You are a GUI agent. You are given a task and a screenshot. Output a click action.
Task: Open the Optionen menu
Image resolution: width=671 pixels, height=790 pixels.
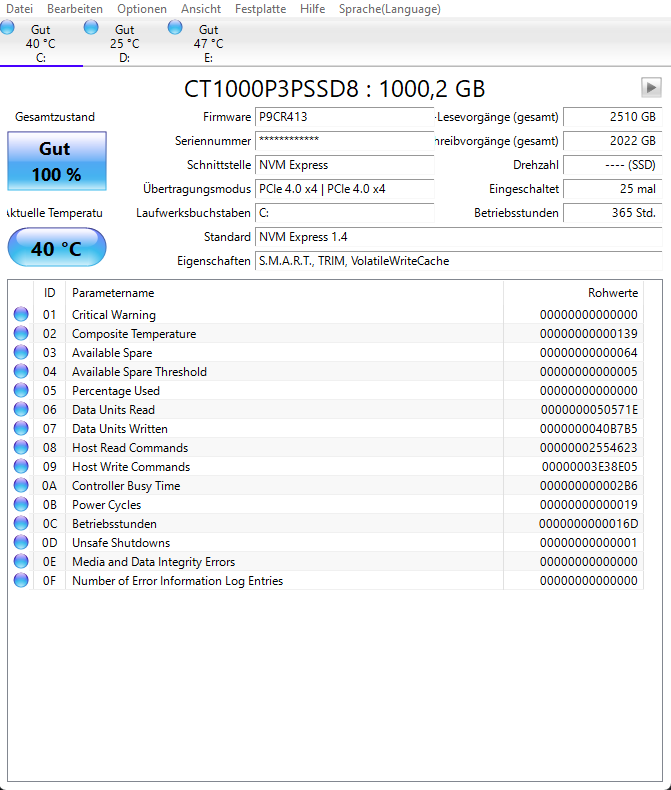coord(142,9)
